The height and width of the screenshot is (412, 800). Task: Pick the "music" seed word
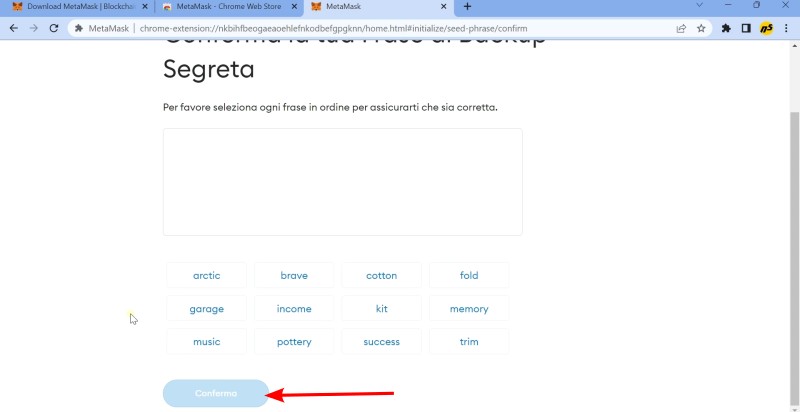tap(207, 342)
